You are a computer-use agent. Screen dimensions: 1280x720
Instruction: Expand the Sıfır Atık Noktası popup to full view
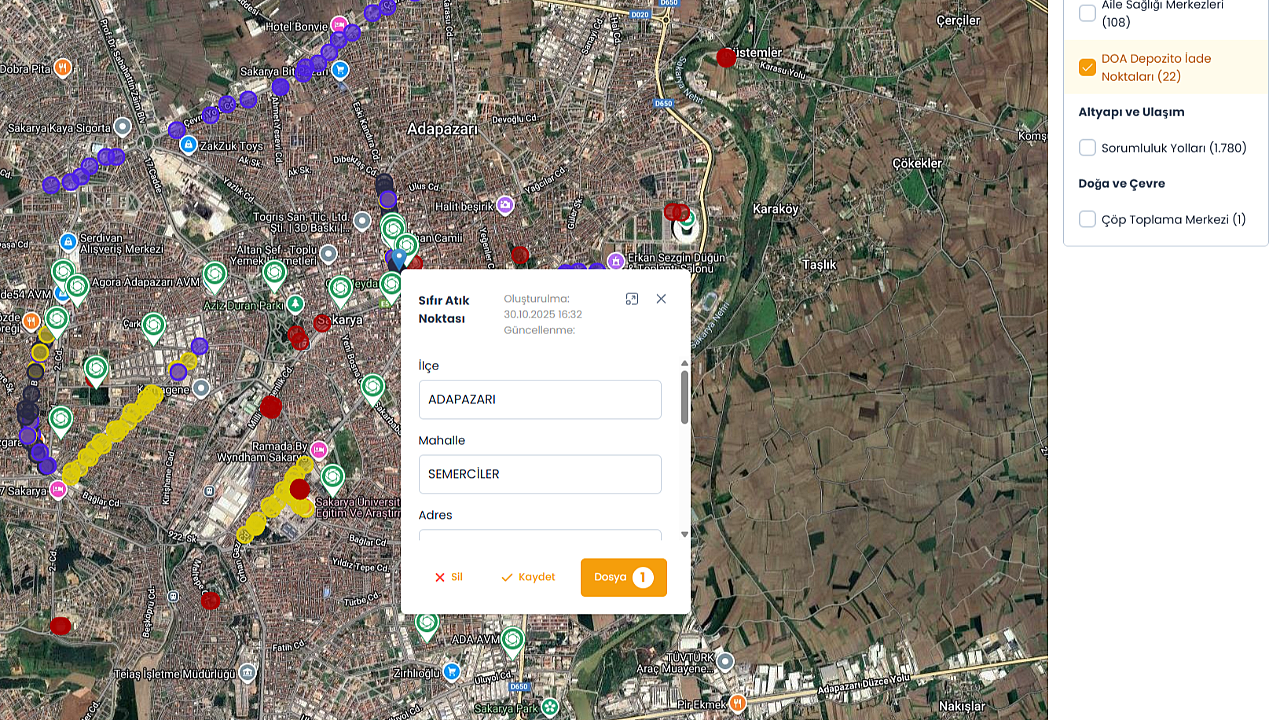pos(632,299)
